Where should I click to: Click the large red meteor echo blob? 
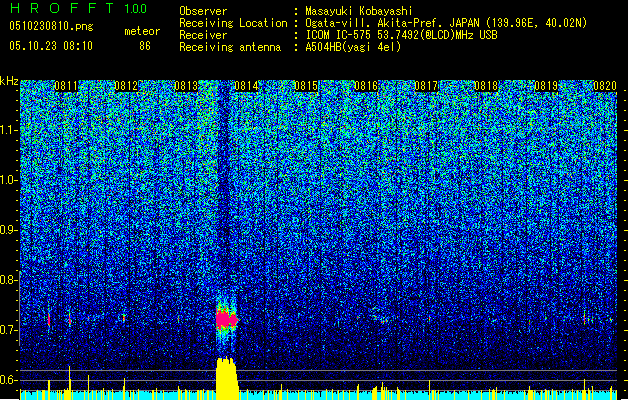tap(227, 320)
